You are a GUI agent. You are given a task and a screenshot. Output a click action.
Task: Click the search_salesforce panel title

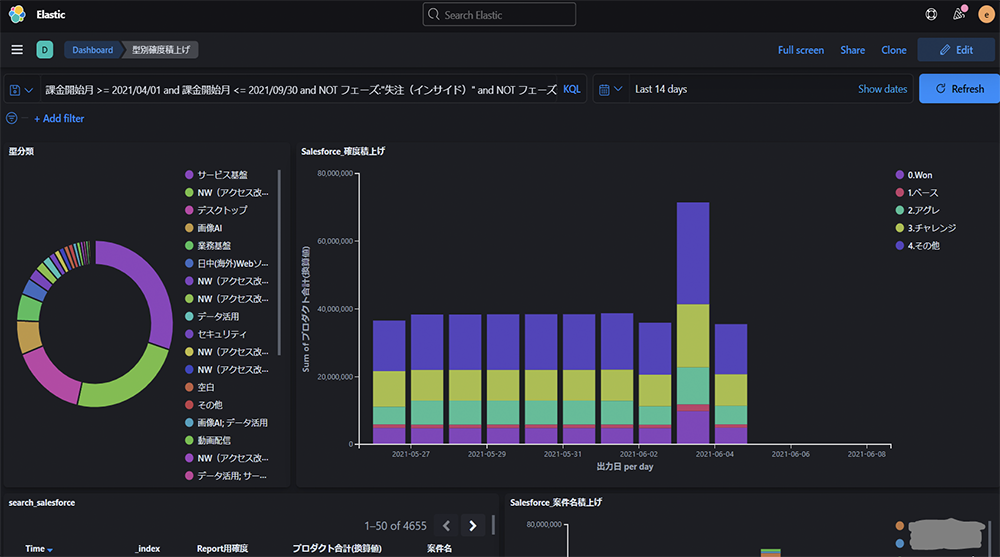[42, 503]
